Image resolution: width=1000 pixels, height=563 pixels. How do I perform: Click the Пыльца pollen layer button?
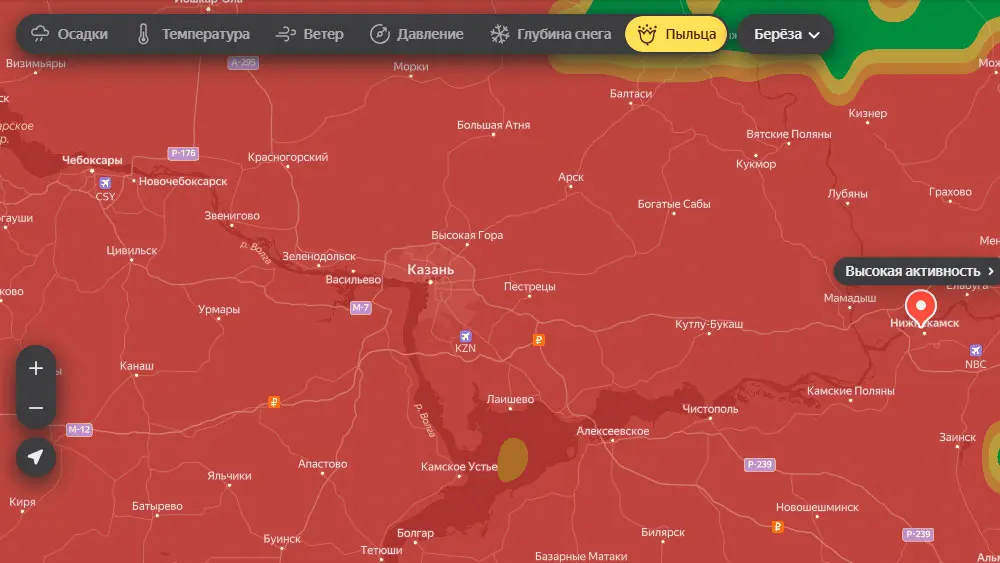pos(675,34)
